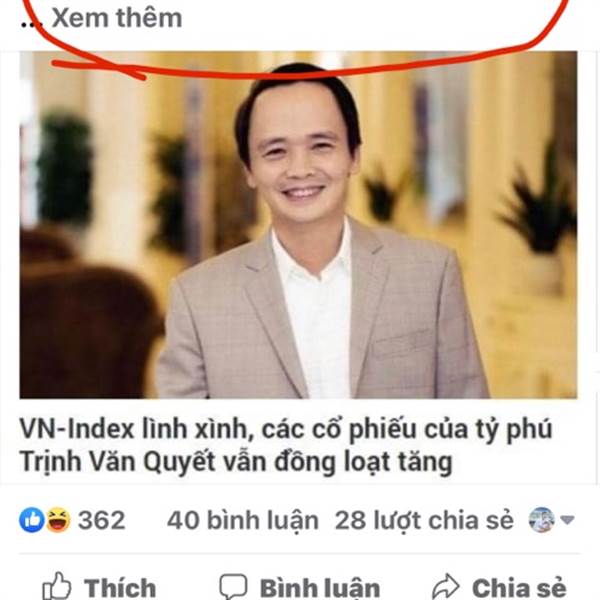The width and height of the screenshot is (600, 600).
Task: Toggle like using the Thích label
Action: coord(120,588)
